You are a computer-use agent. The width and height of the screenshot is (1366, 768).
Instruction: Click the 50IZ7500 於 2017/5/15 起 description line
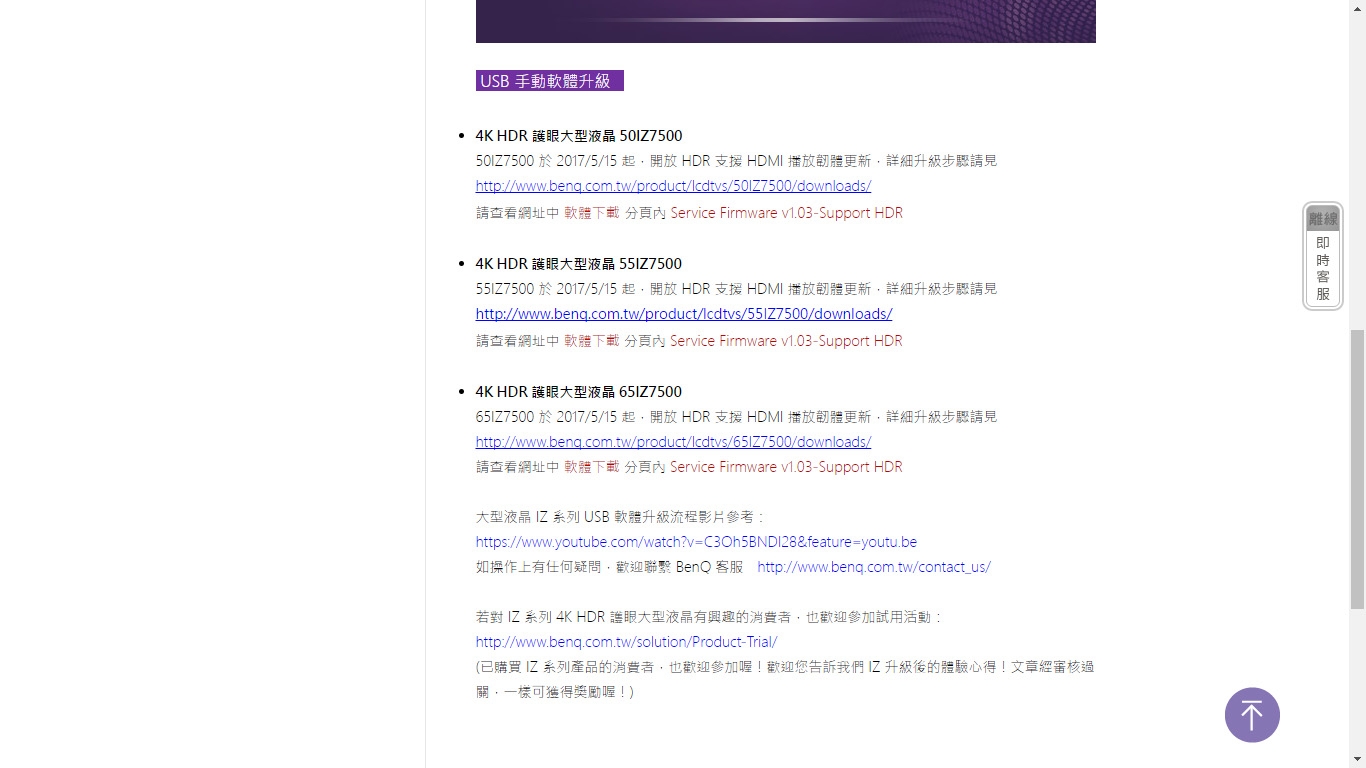[x=736, y=161]
